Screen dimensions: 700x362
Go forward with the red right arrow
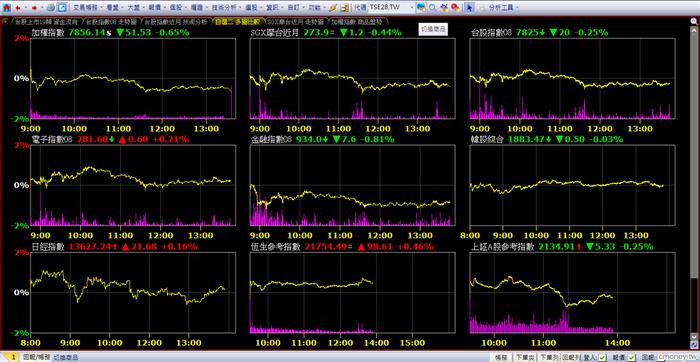pyautogui.click(x=34, y=8)
